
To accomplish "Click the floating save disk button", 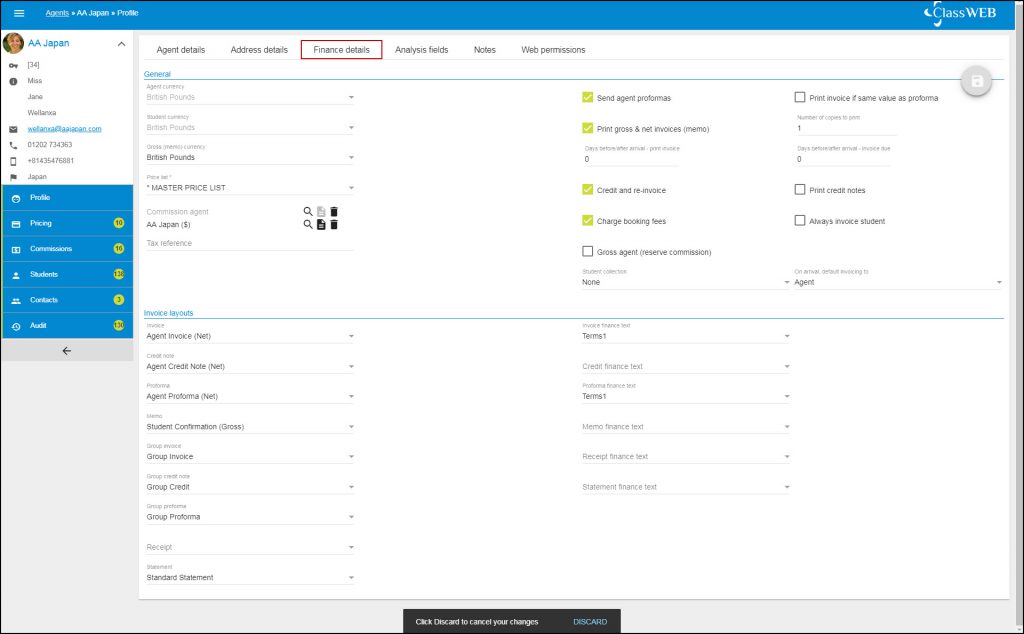I will (x=976, y=82).
